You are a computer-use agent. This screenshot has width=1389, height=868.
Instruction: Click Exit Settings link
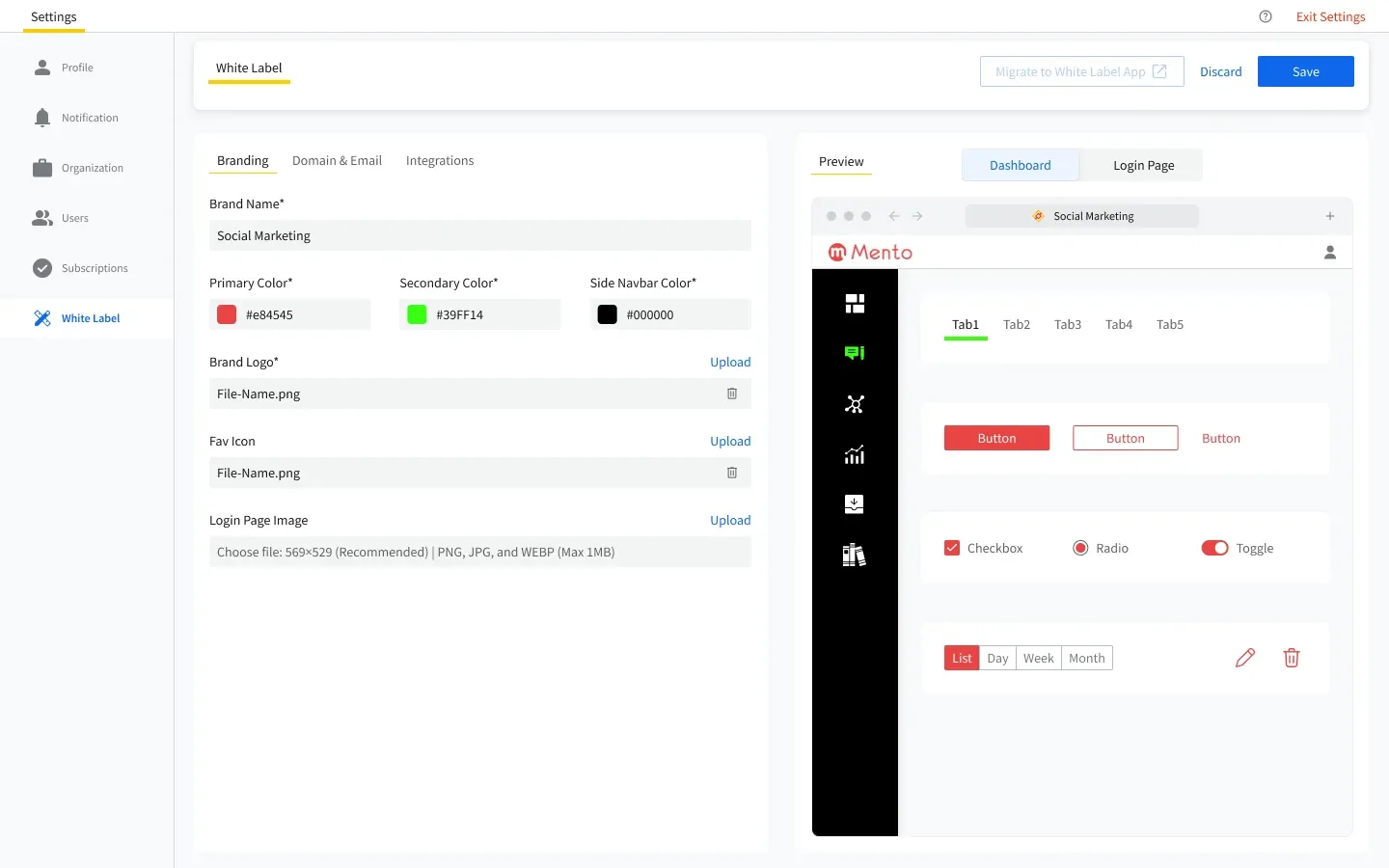tap(1331, 16)
